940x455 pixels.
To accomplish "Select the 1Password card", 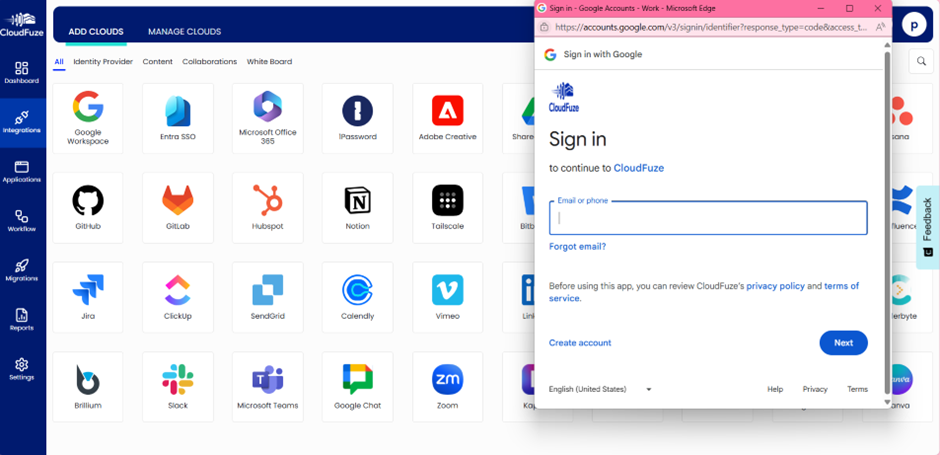I will pos(358,118).
